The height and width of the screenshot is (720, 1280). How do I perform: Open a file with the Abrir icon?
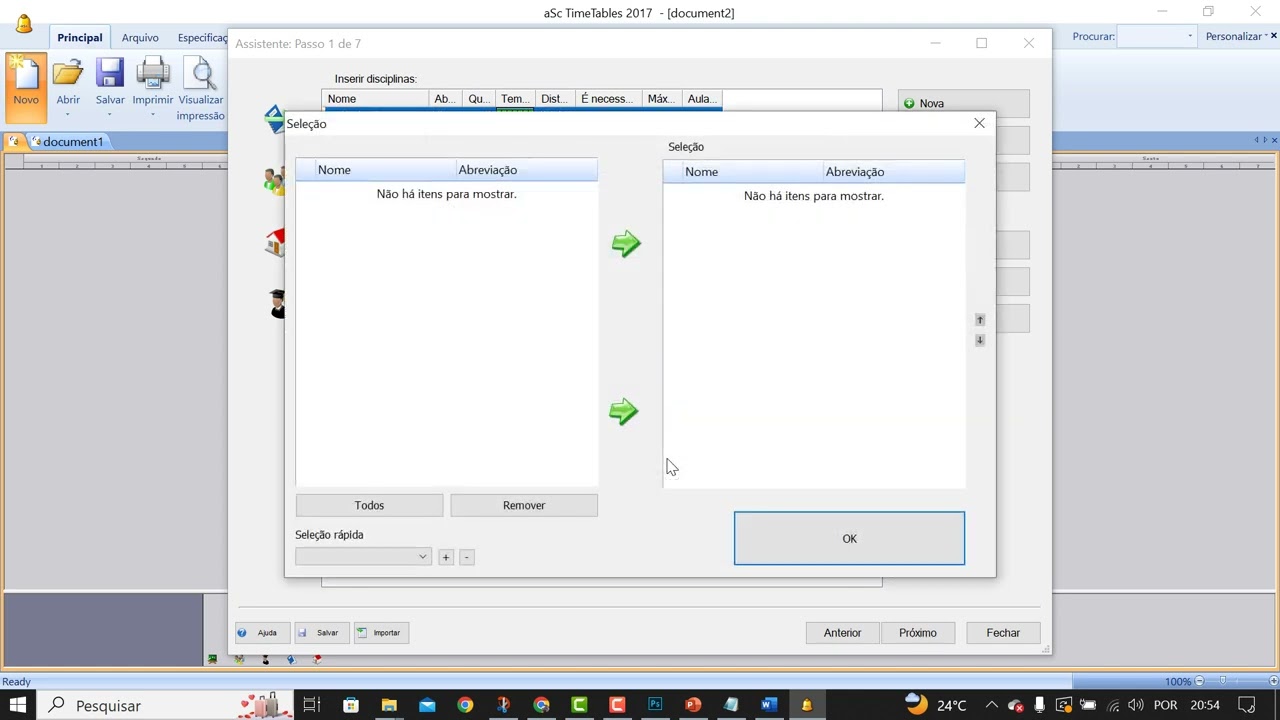tap(68, 74)
